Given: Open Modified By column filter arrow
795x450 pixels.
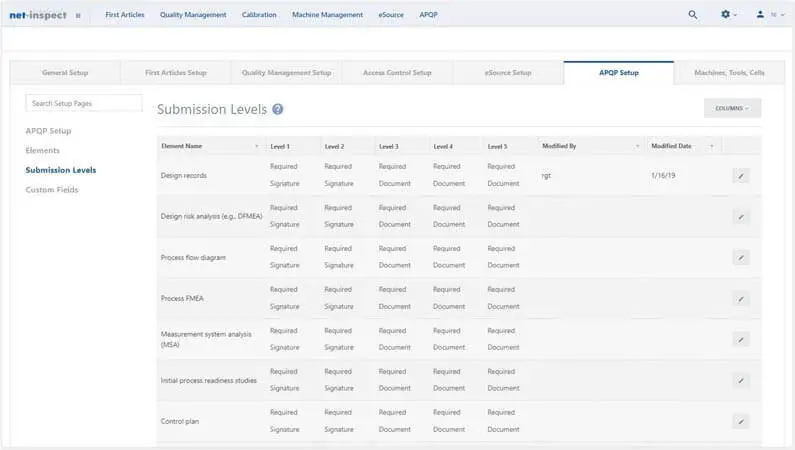Looking at the screenshot, I should point(637,146).
